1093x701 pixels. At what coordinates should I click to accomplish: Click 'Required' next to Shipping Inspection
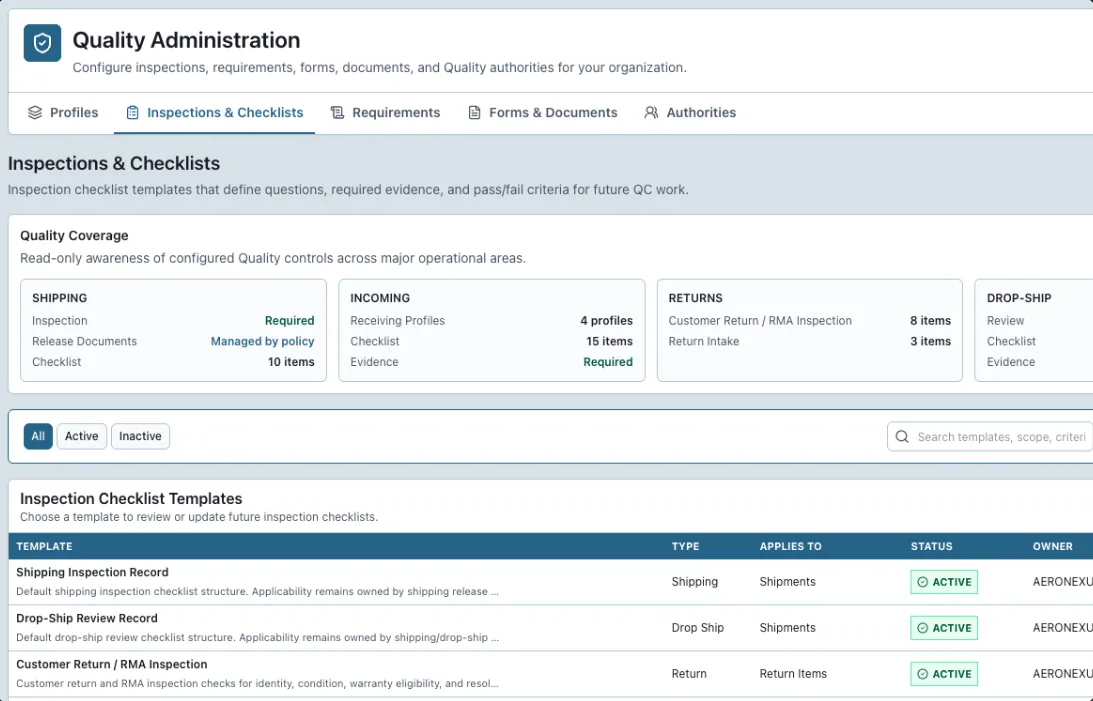[x=289, y=321]
